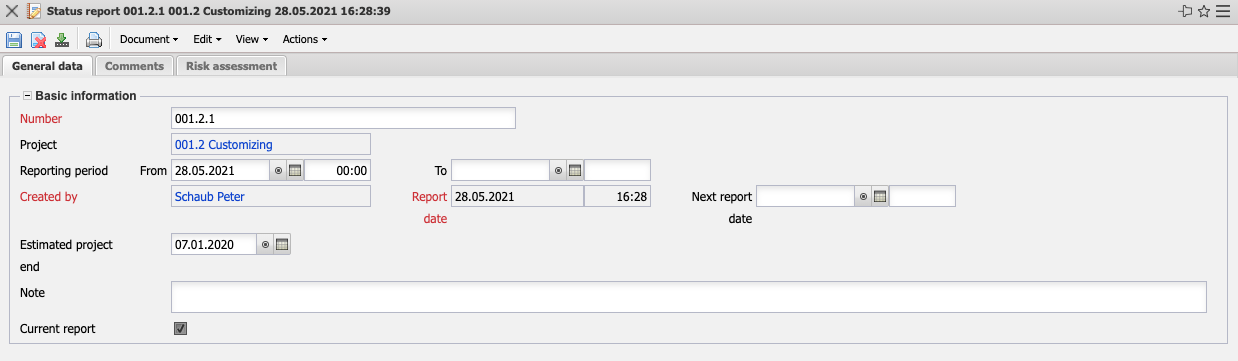
Task: Open the Document dropdown menu
Action: point(148,40)
